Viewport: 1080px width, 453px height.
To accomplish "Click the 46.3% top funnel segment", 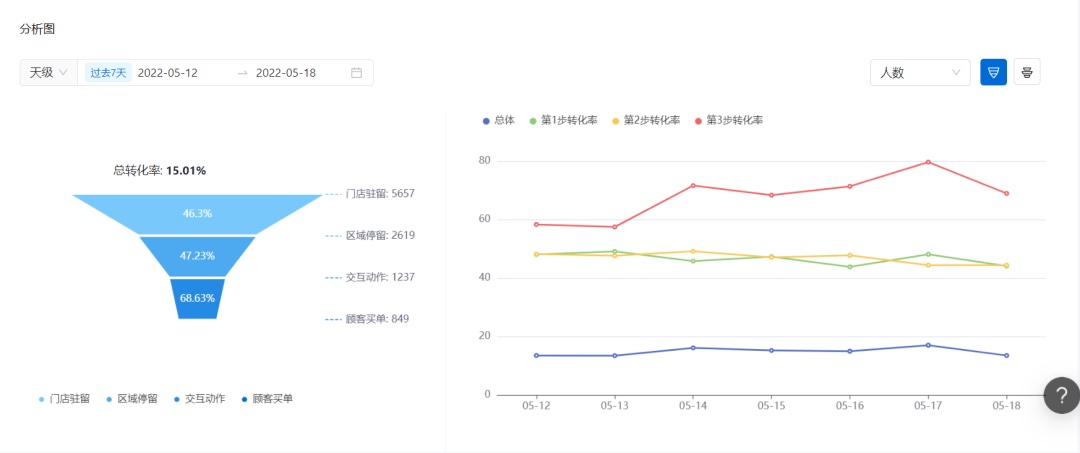I will pyautogui.click(x=197, y=214).
